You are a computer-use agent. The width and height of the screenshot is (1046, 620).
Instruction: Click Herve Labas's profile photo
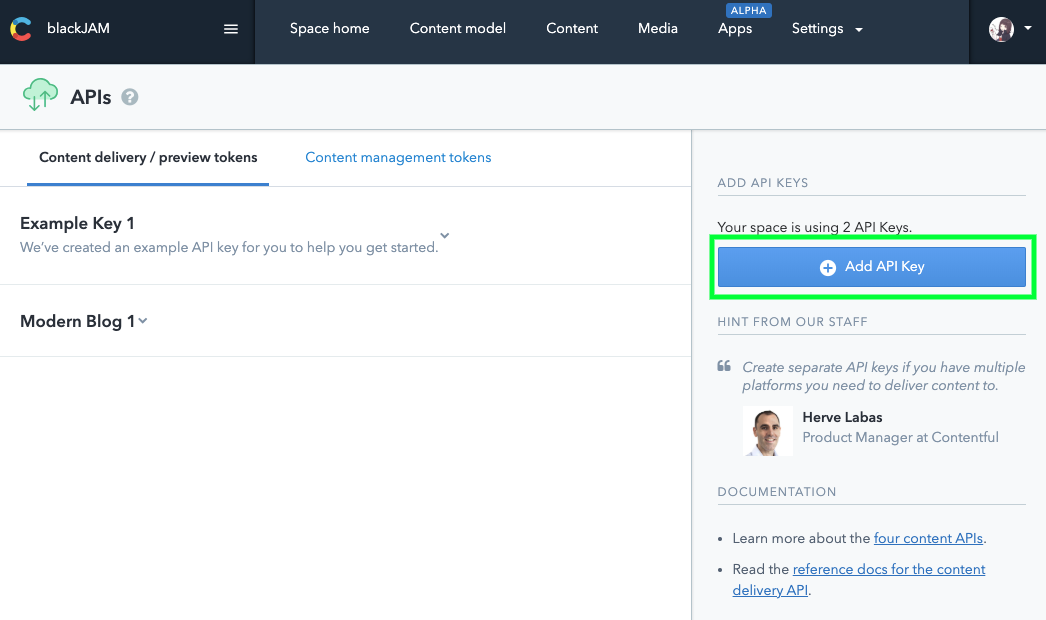(767, 431)
